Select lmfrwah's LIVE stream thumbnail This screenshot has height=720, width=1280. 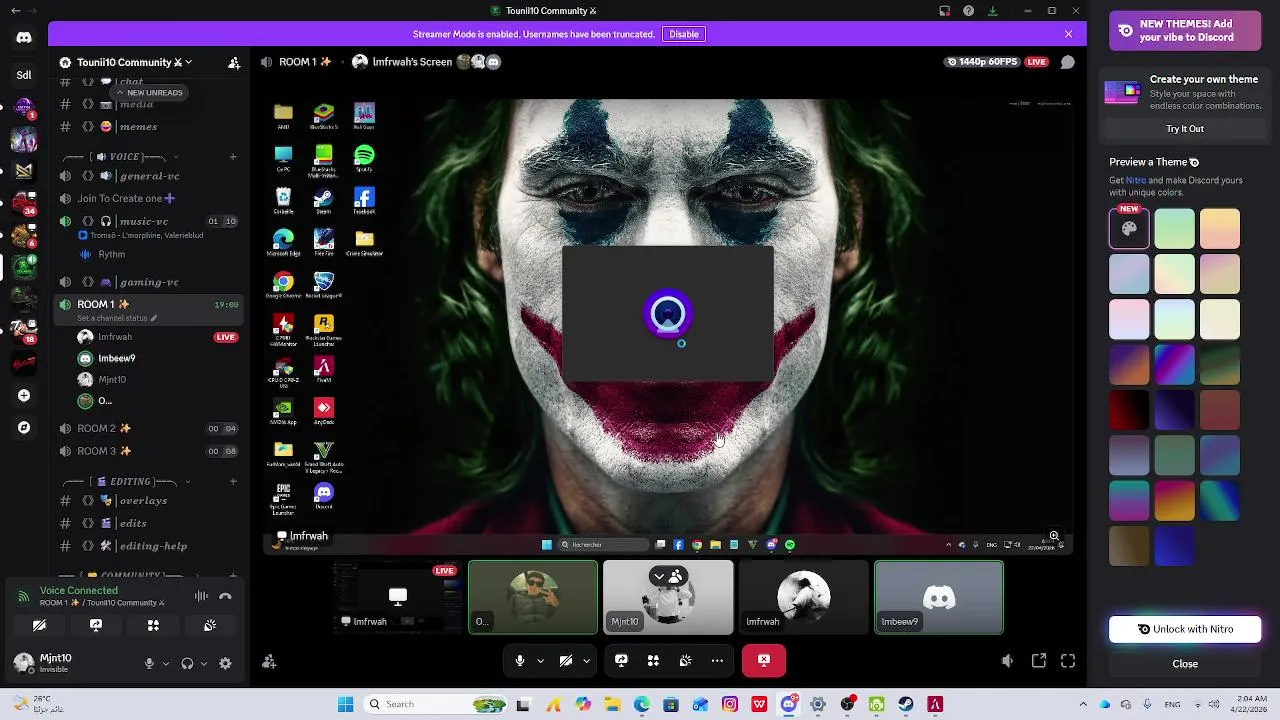point(398,597)
